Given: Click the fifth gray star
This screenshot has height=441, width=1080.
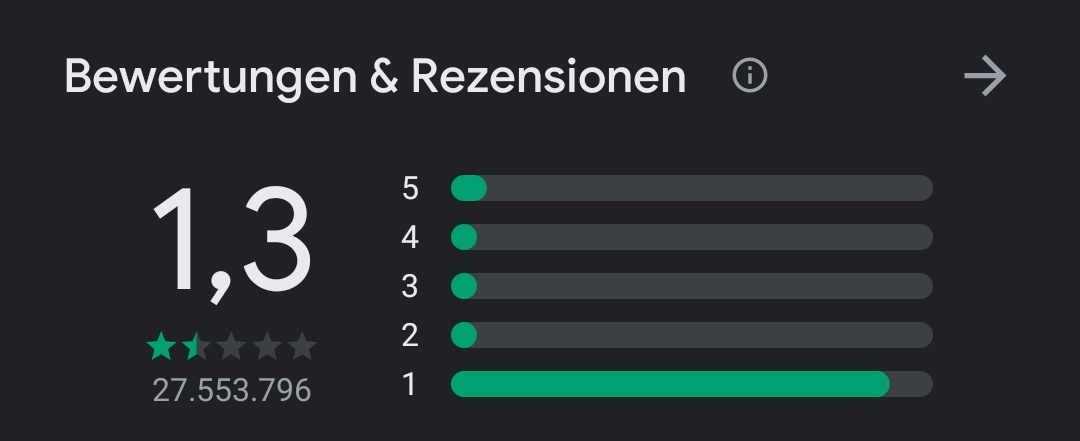Looking at the screenshot, I should point(302,346).
